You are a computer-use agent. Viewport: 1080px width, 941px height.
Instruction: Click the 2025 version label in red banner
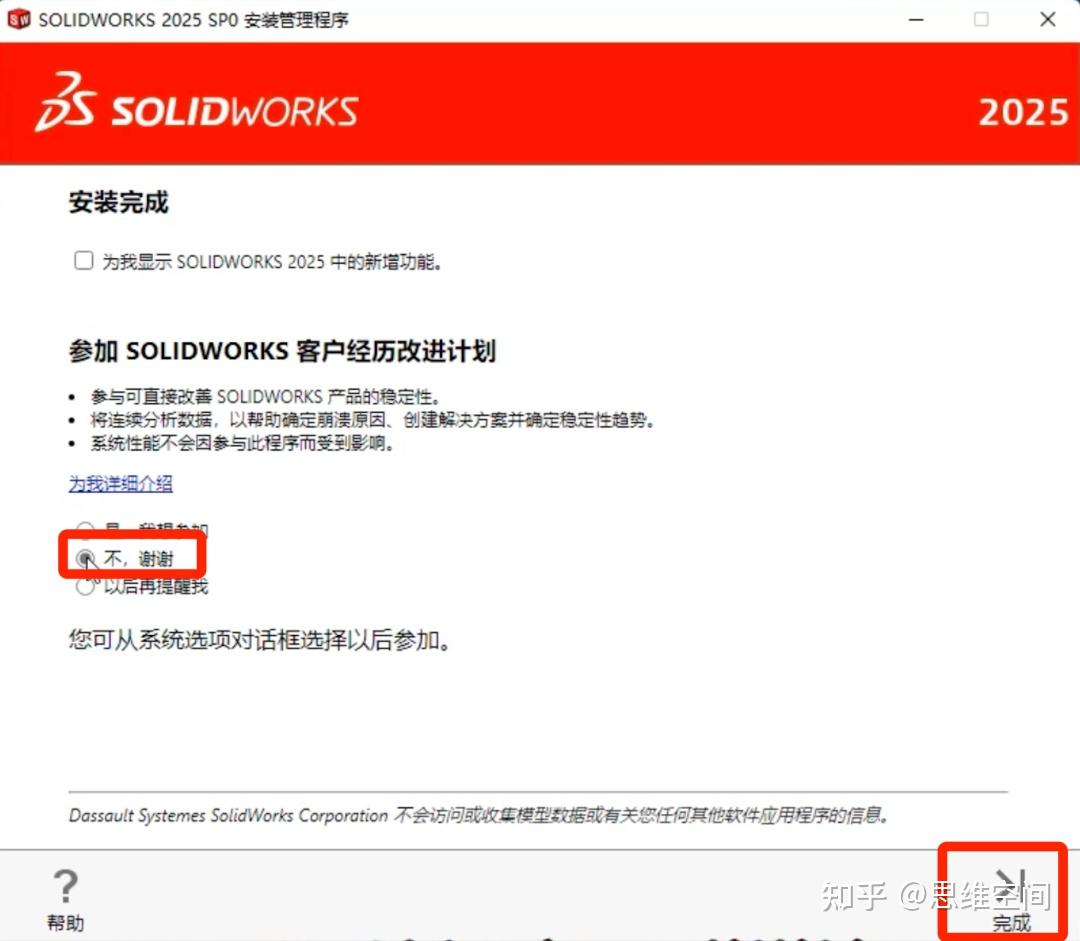click(1022, 112)
